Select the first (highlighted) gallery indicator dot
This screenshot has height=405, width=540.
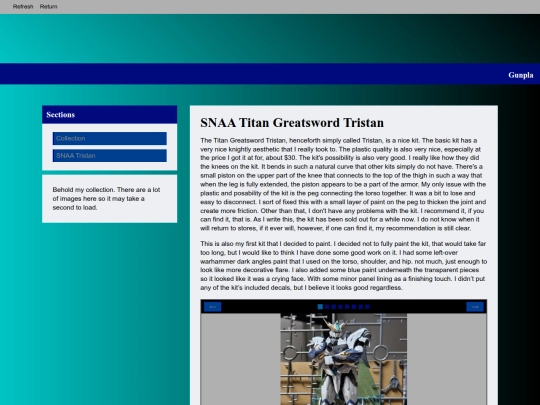click(320, 307)
